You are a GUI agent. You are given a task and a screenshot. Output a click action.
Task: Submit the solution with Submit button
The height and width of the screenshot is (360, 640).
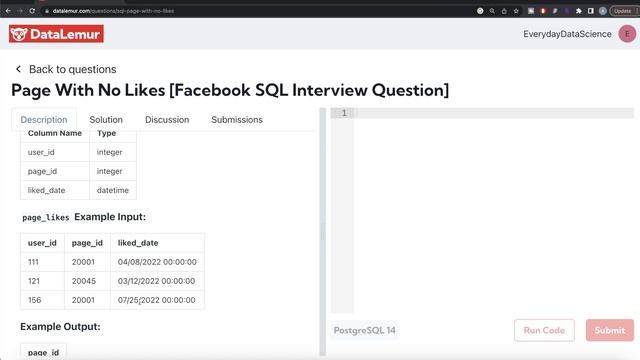click(609, 330)
